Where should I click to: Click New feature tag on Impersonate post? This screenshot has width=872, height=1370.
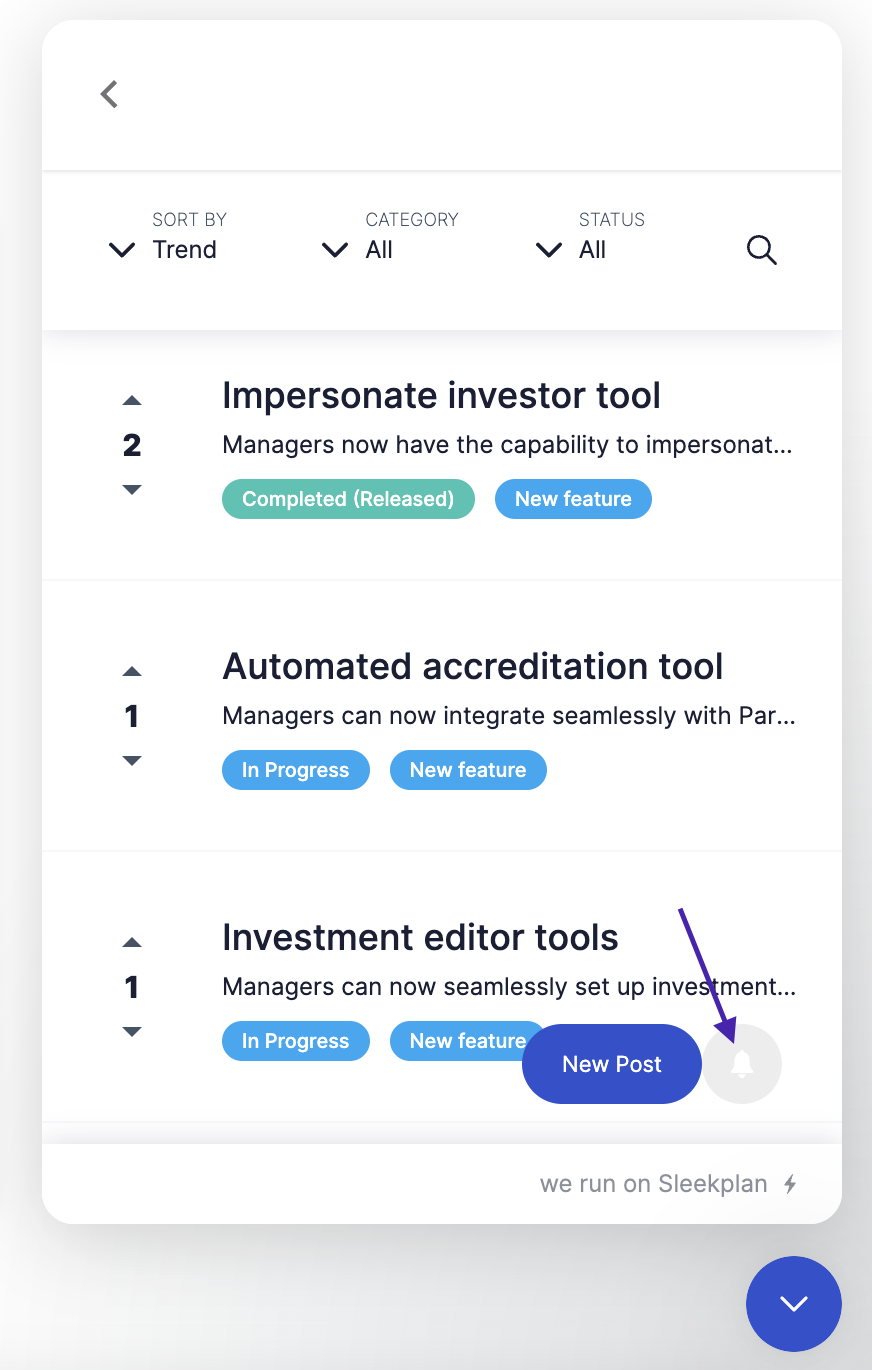573,499
